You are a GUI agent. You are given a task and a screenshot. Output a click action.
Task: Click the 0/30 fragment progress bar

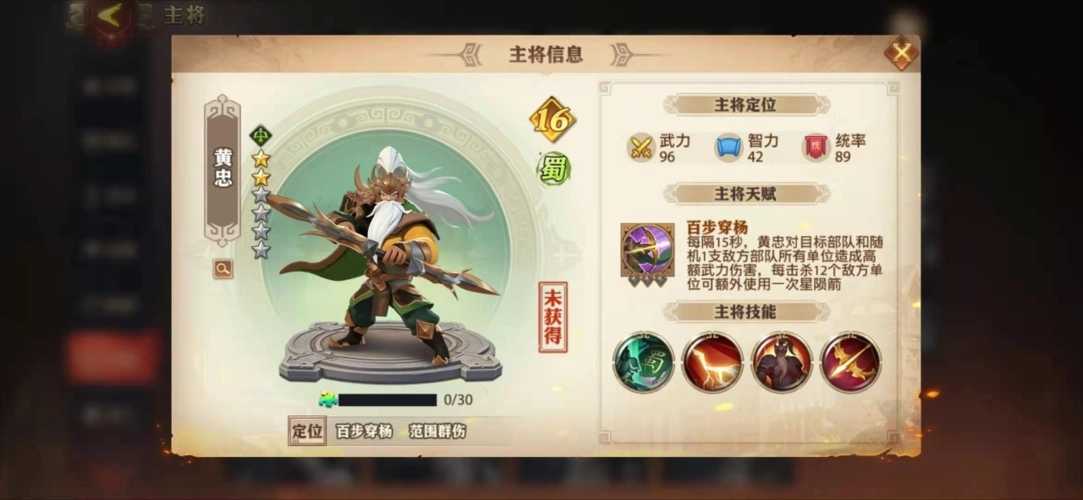coord(387,400)
